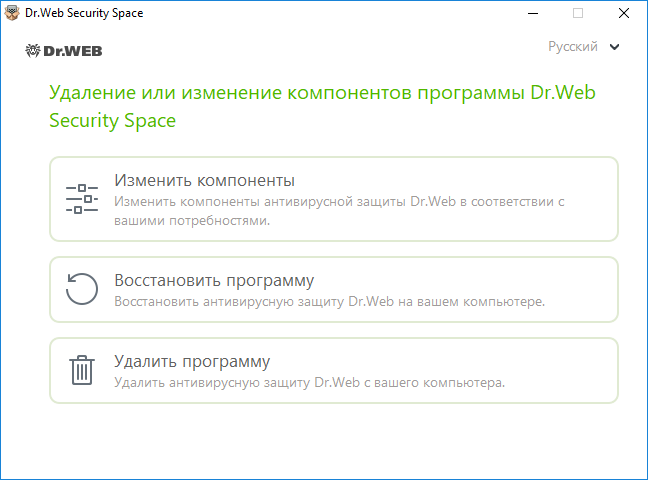Click text 'Удалить антивирусную защиту Dr.Web'
This screenshot has width=648, height=480.
pos(237,382)
